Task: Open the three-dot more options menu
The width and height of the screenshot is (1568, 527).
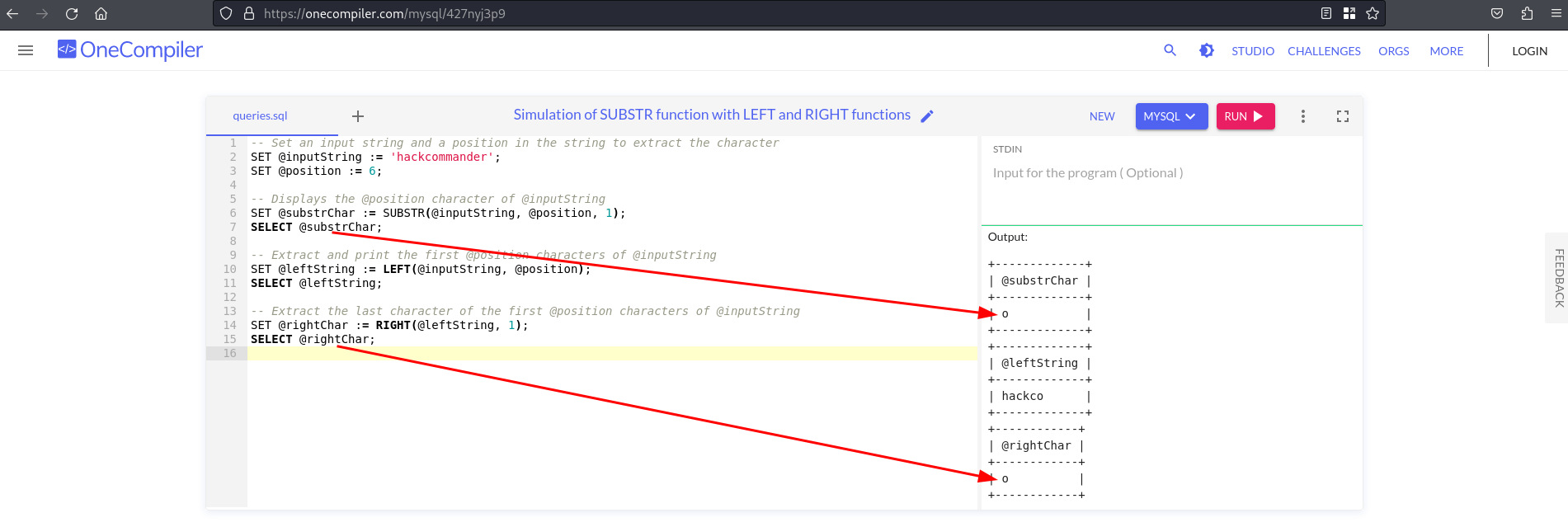Action: coord(1303,116)
